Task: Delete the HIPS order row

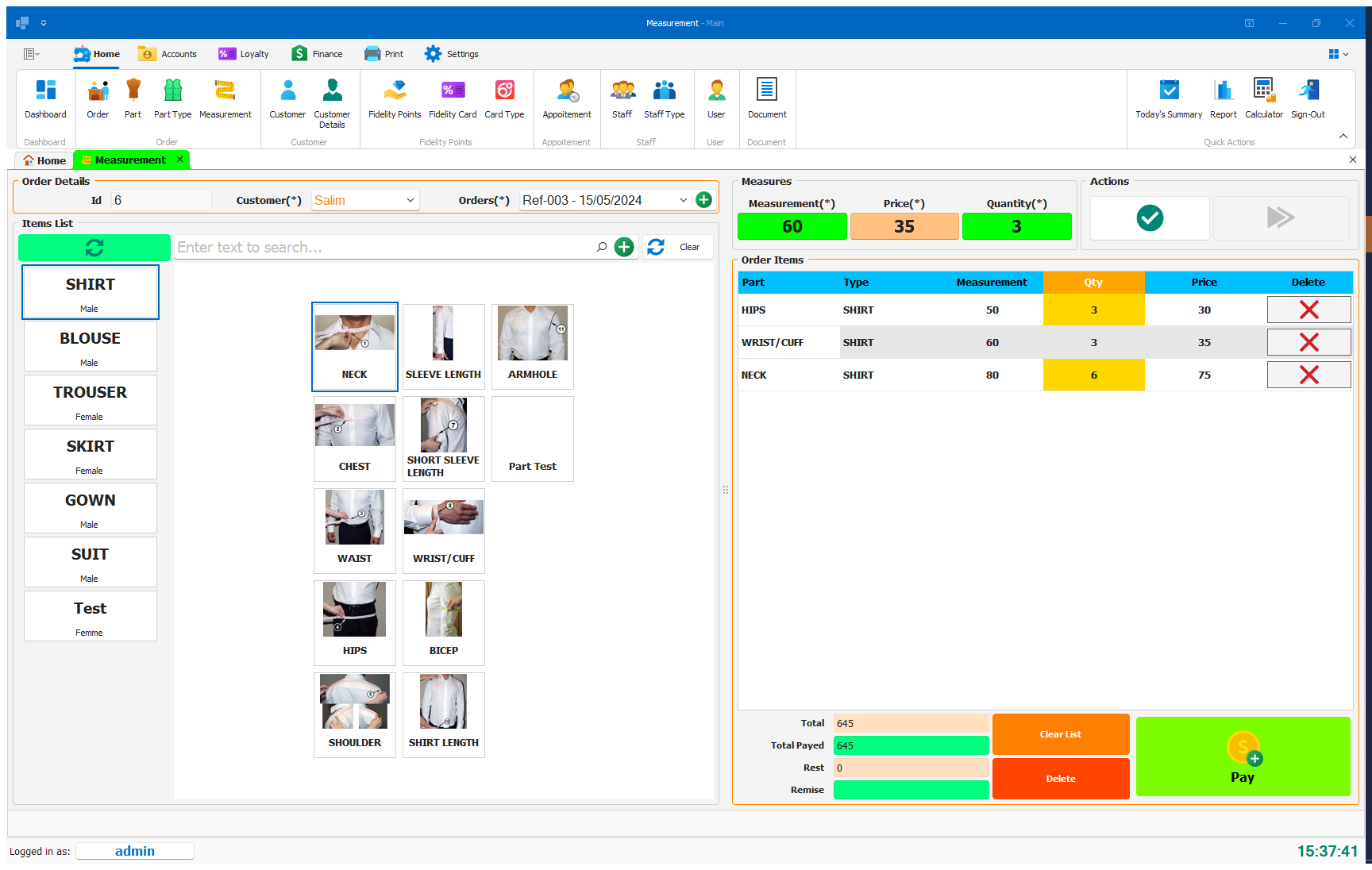Action: [1308, 310]
